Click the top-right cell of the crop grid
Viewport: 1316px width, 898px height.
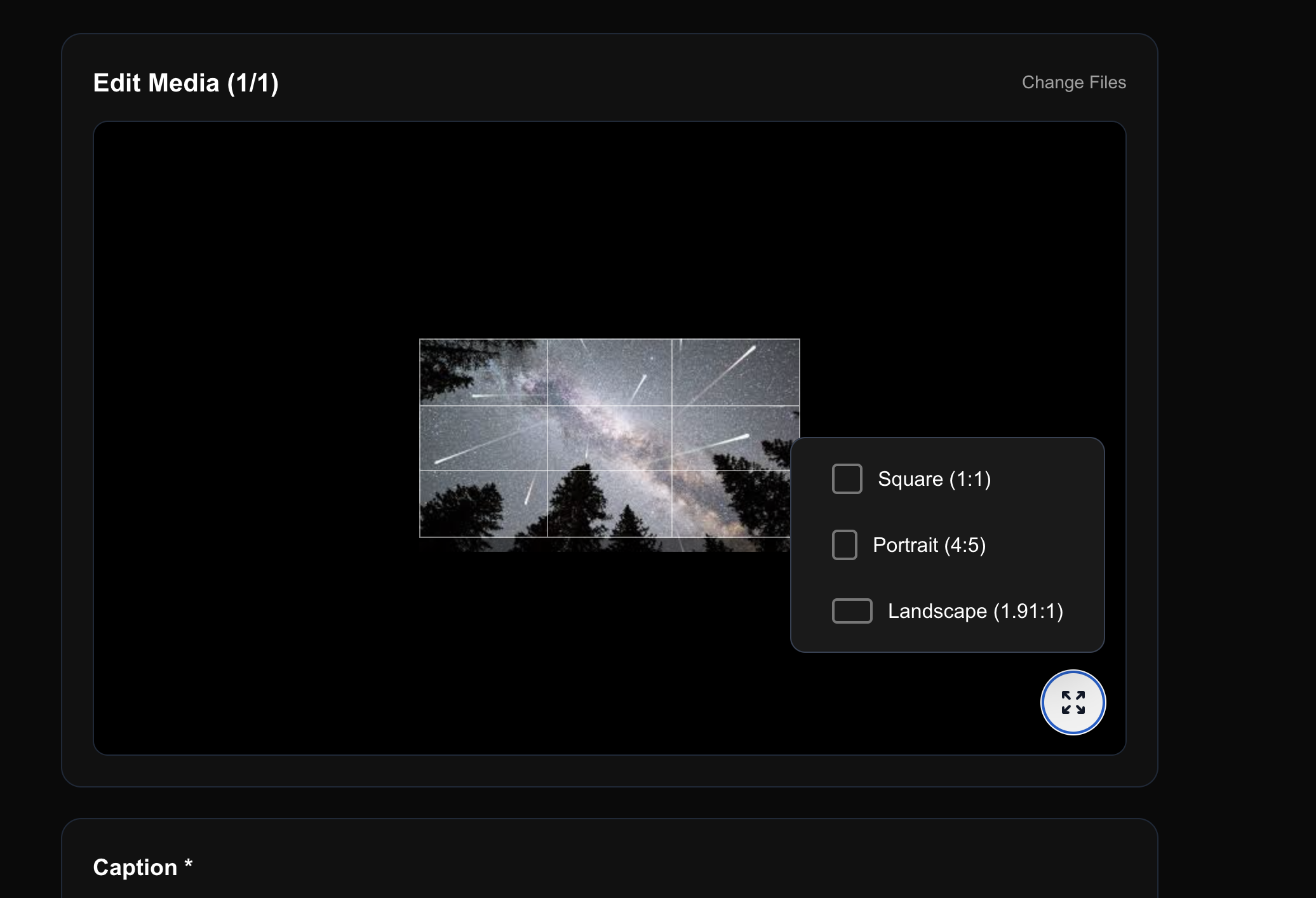click(x=735, y=372)
